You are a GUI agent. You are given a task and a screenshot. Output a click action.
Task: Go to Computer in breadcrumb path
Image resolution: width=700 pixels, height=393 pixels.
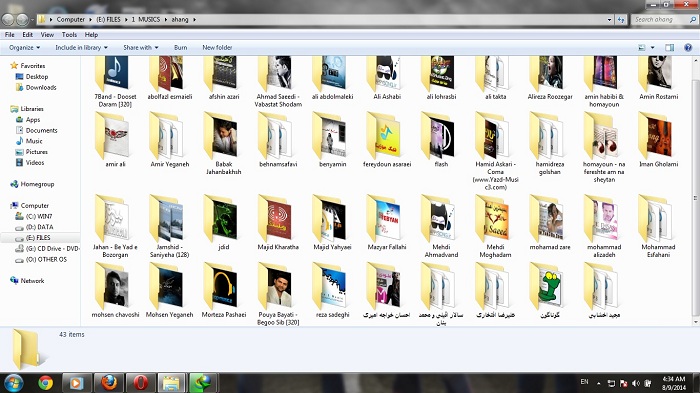pos(71,20)
